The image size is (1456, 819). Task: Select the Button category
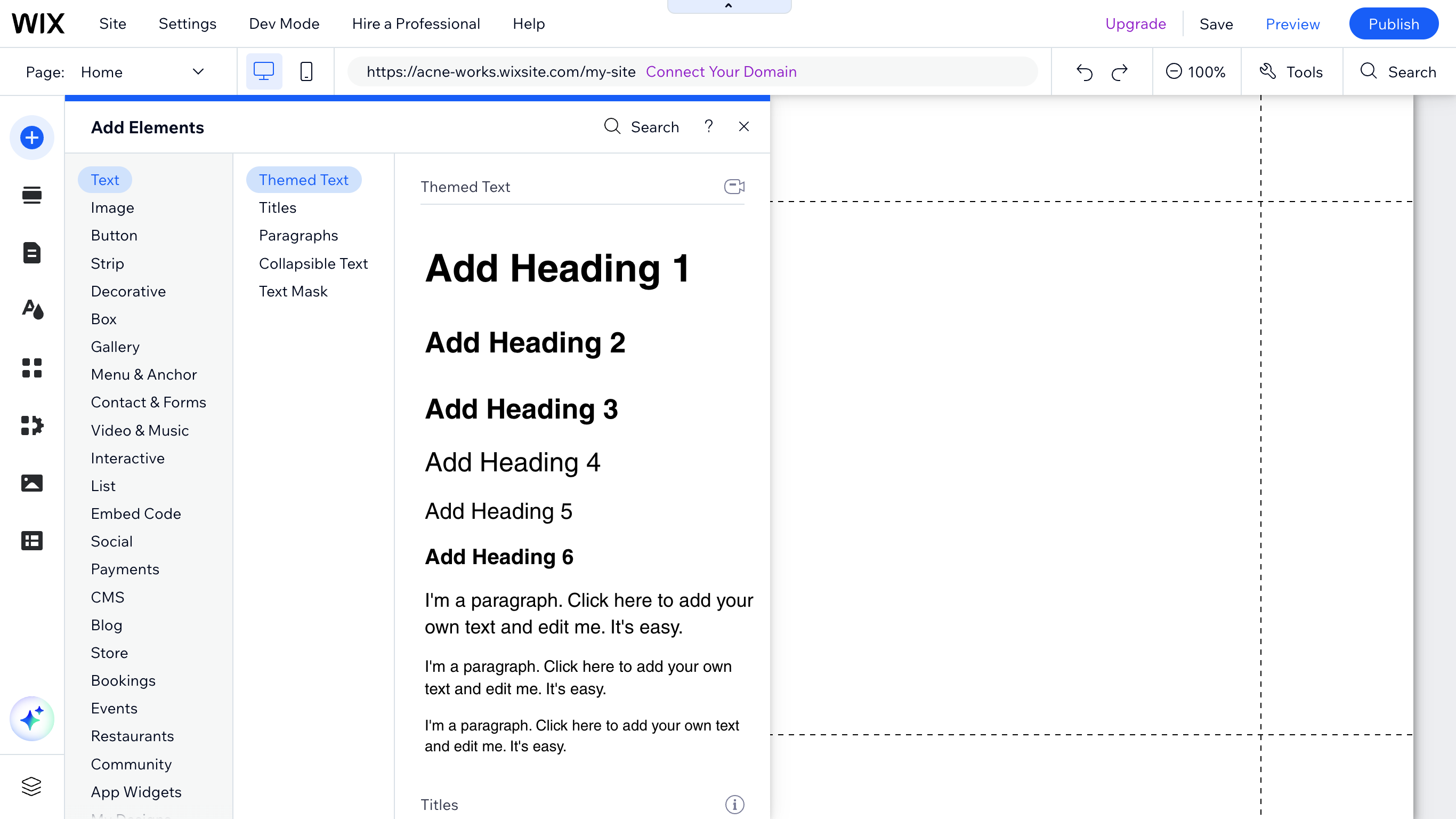114,235
